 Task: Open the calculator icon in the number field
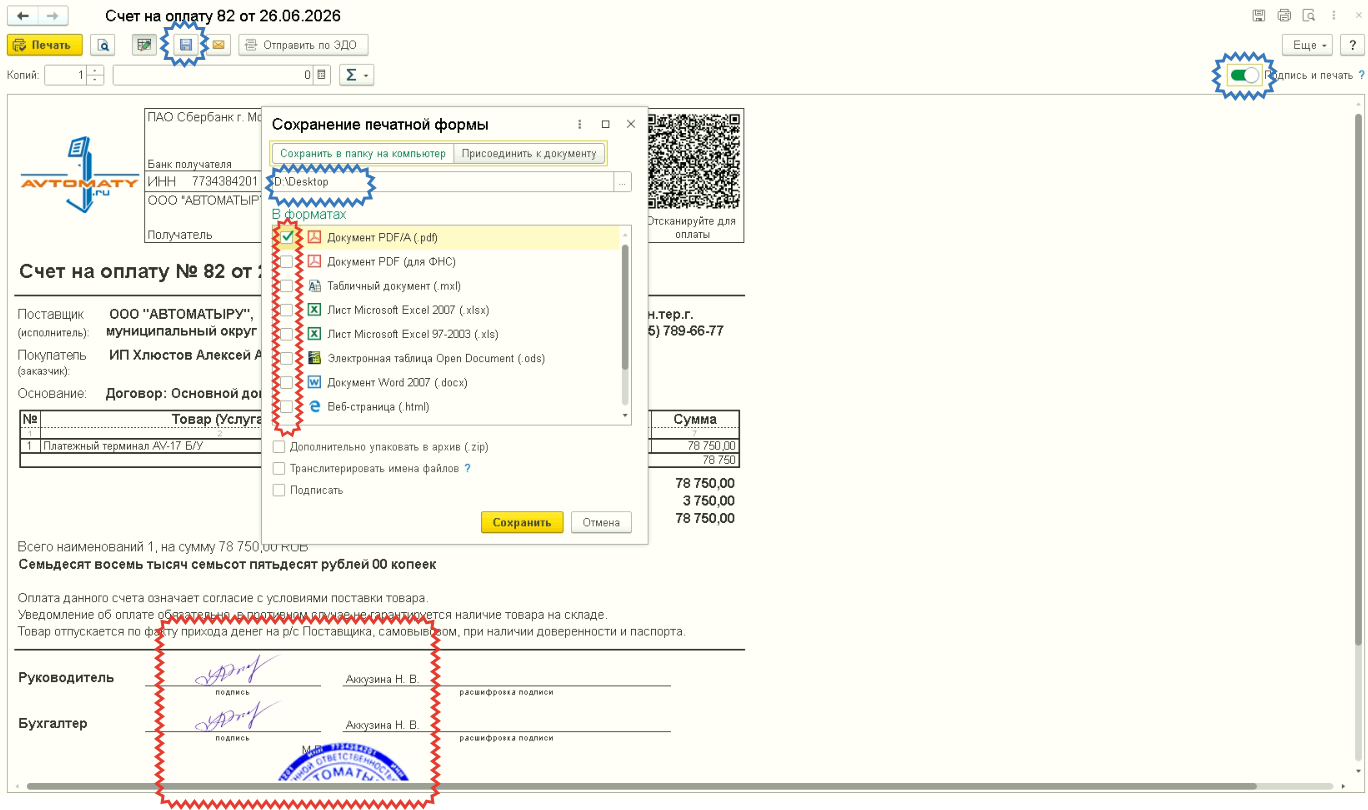[321, 75]
